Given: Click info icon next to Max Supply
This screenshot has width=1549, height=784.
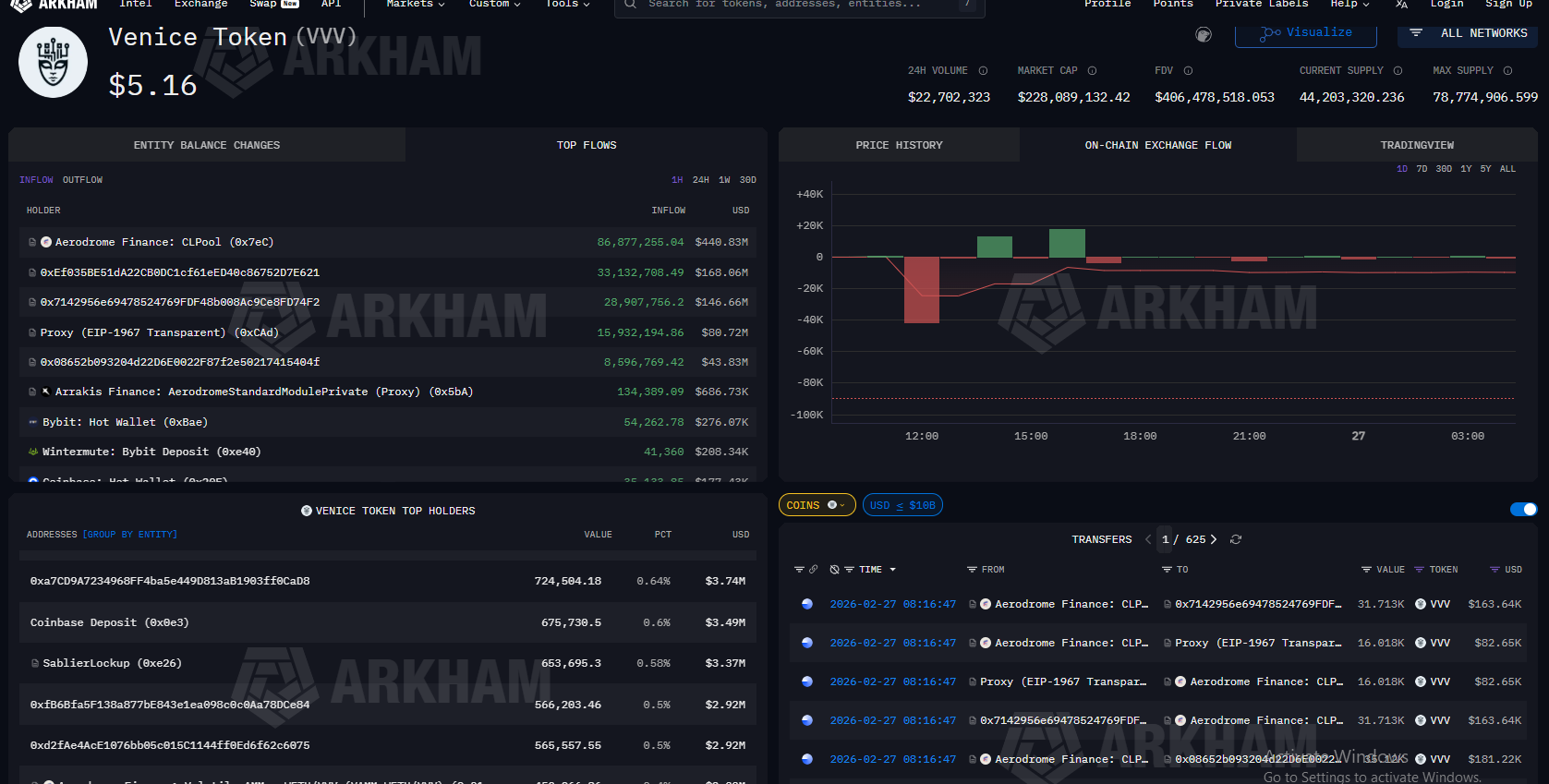Looking at the screenshot, I should (x=1507, y=71).
